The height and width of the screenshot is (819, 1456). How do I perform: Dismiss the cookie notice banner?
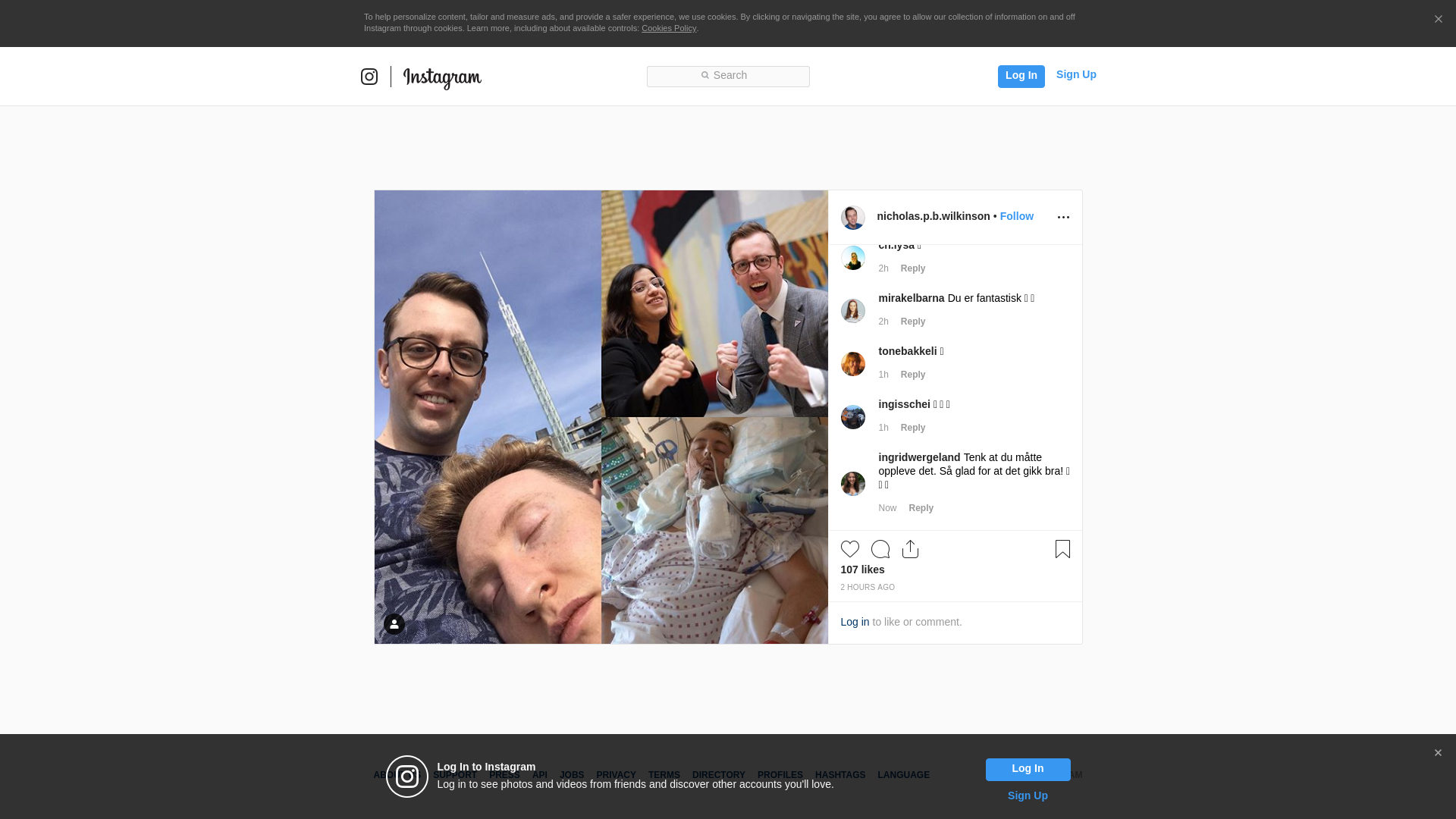tap(1438, 20)
